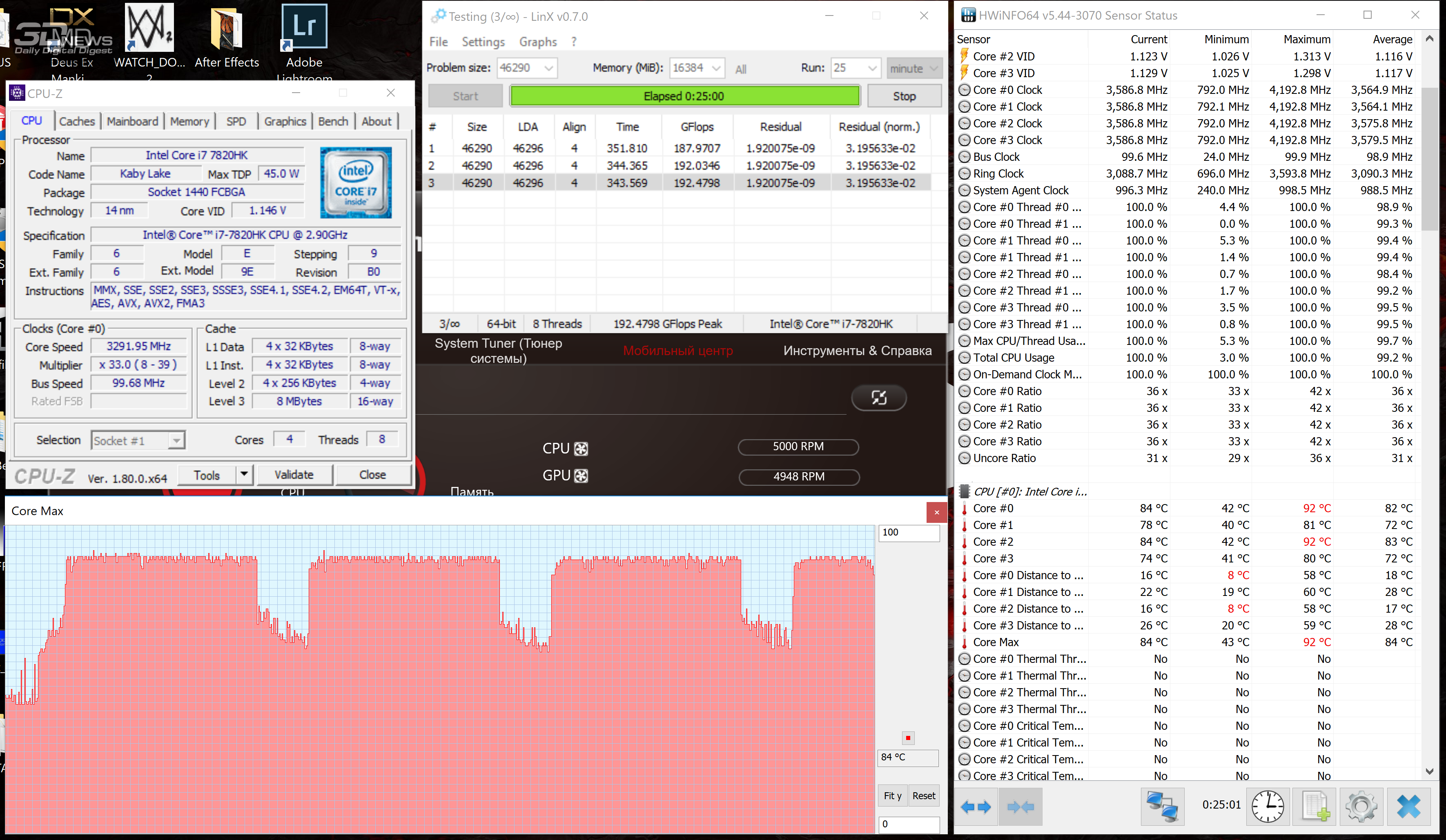Select LinX result row 3
1446x840 pixels.
click(677, 183)
